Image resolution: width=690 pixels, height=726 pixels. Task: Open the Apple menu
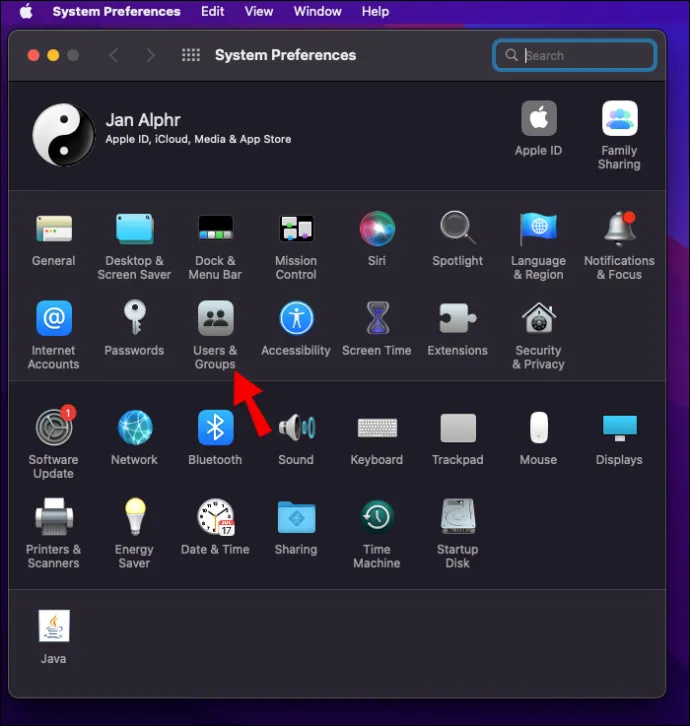point(26,12)
